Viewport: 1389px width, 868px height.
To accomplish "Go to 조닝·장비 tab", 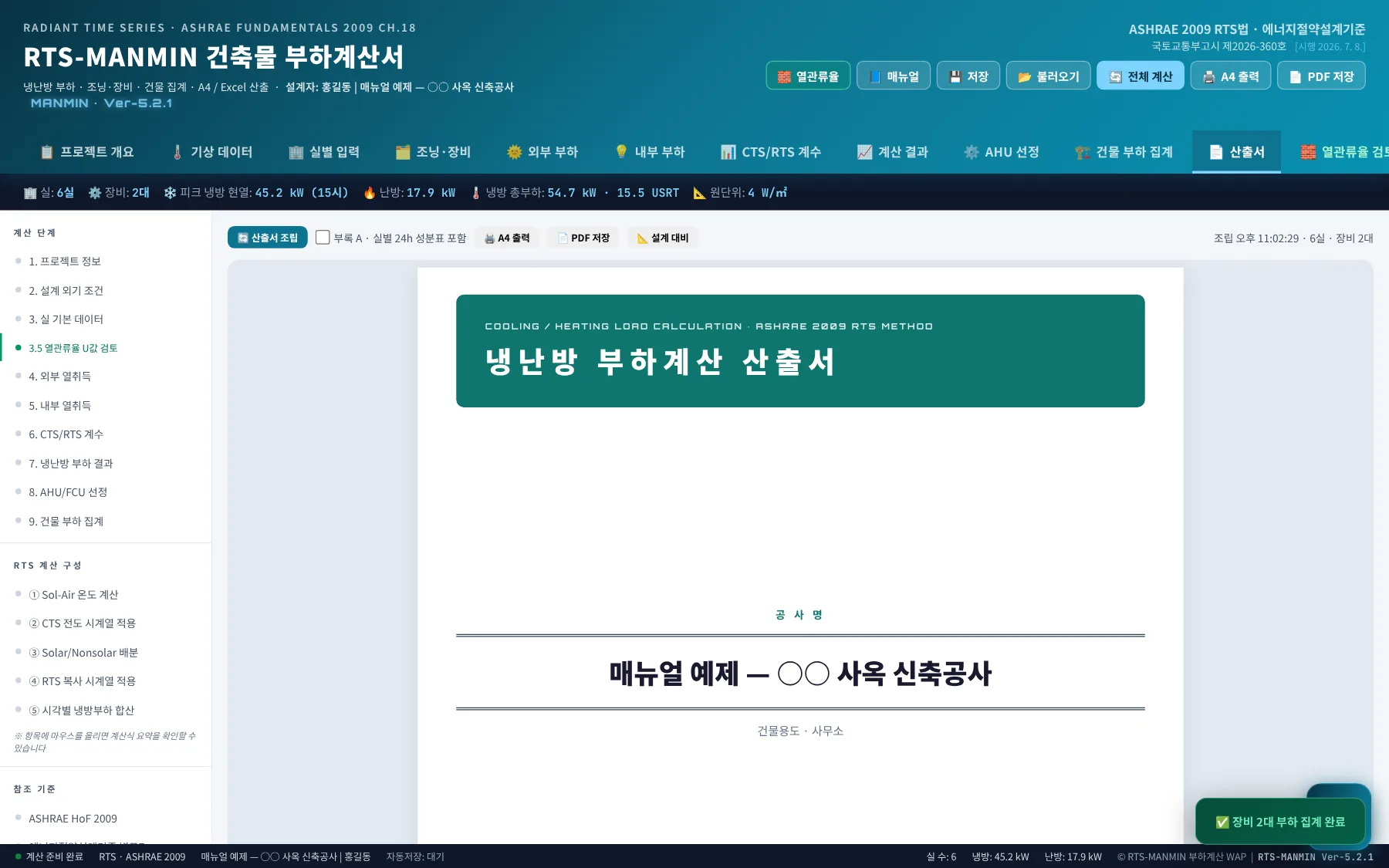I will tap(433, 152).
